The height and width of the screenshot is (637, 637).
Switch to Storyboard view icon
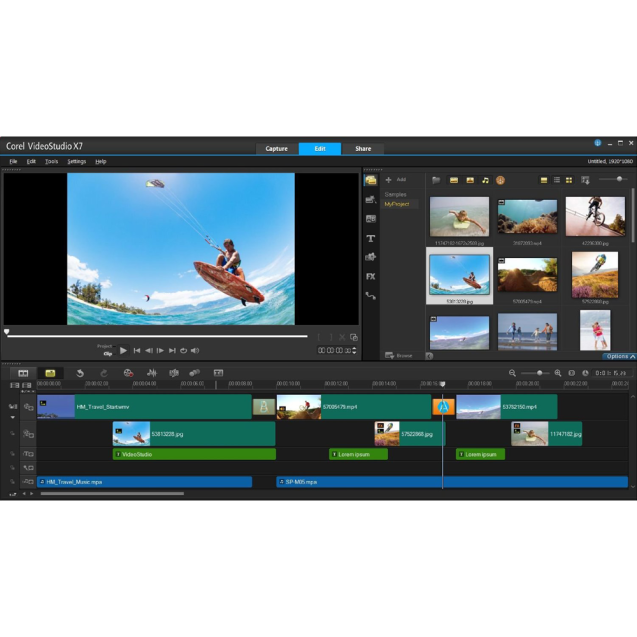(x=23, y=373)
